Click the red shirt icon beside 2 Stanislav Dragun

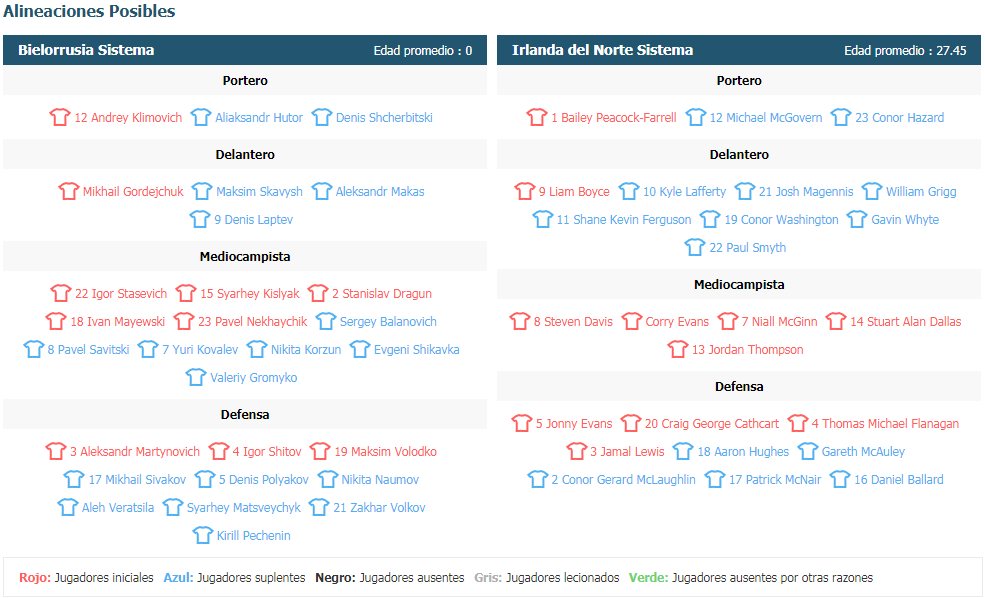(x=317, y=293)
